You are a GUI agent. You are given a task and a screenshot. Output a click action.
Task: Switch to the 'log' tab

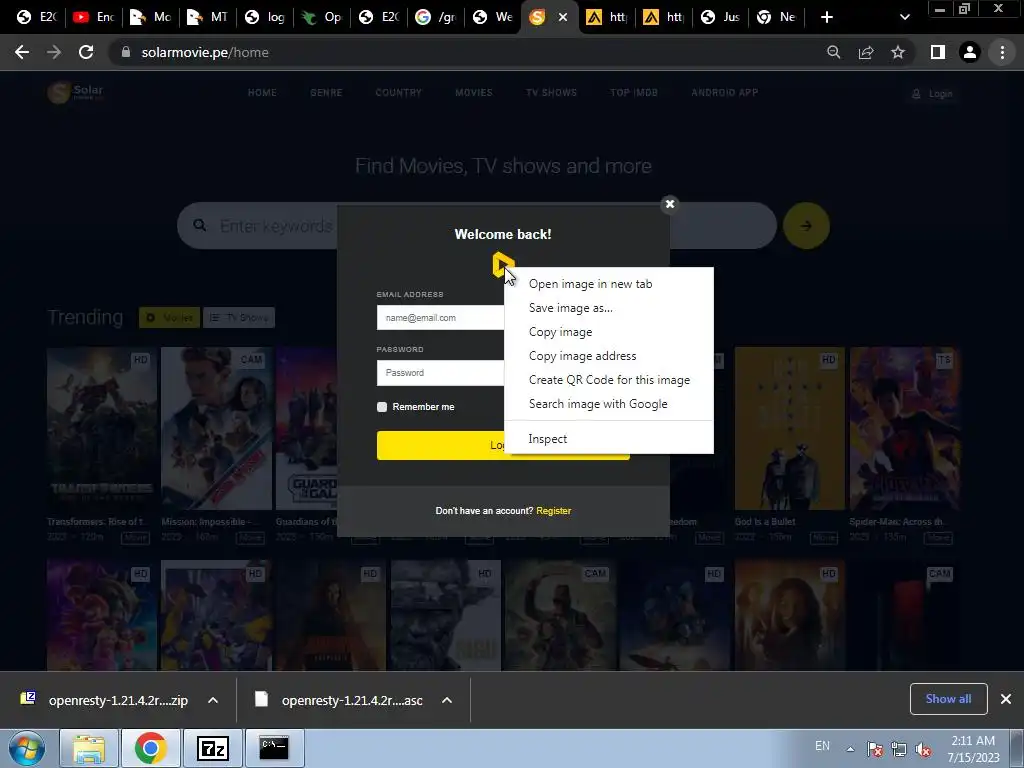[x=264, y=17]
